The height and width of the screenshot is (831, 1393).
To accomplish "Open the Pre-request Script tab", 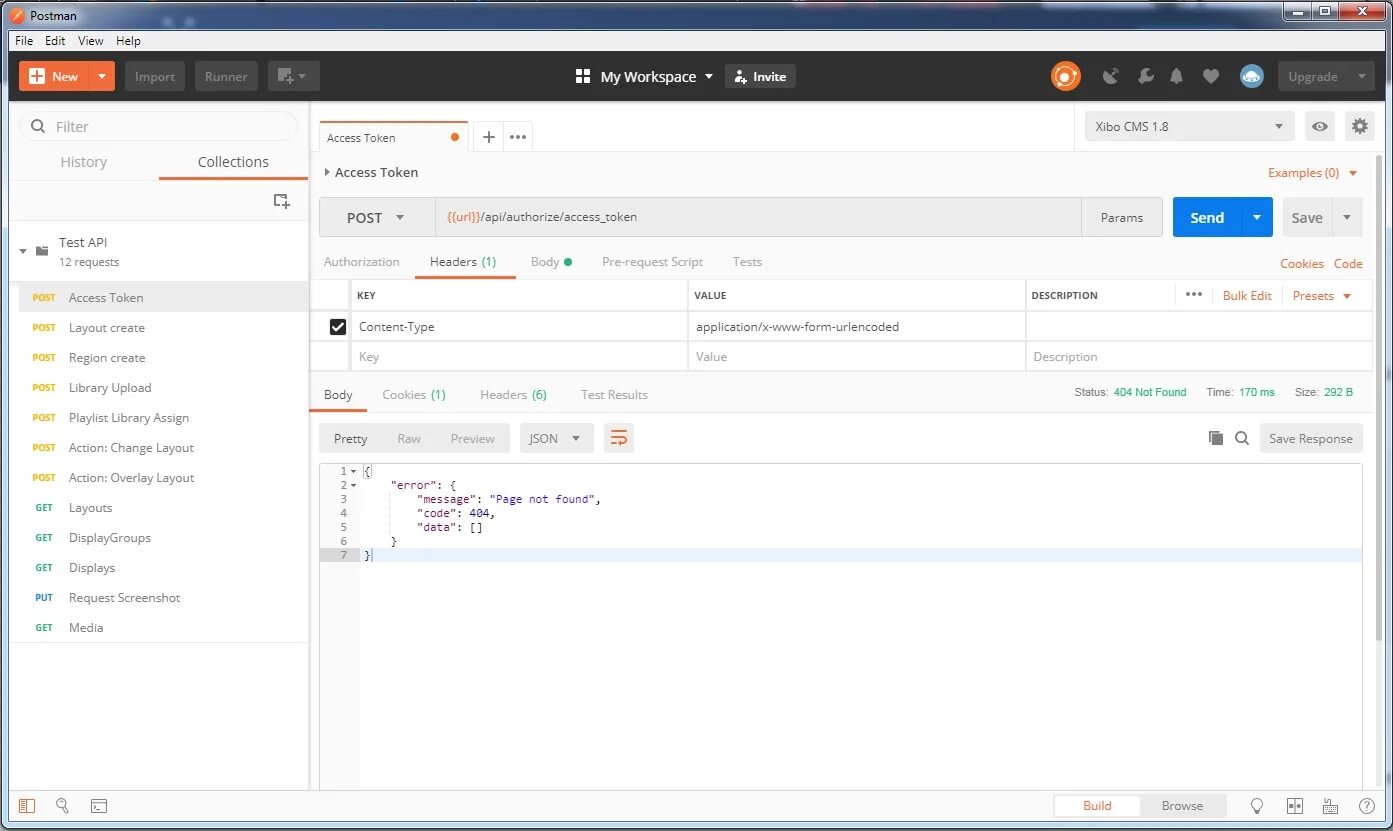I will pyautogui.click(x=652, y=261).
